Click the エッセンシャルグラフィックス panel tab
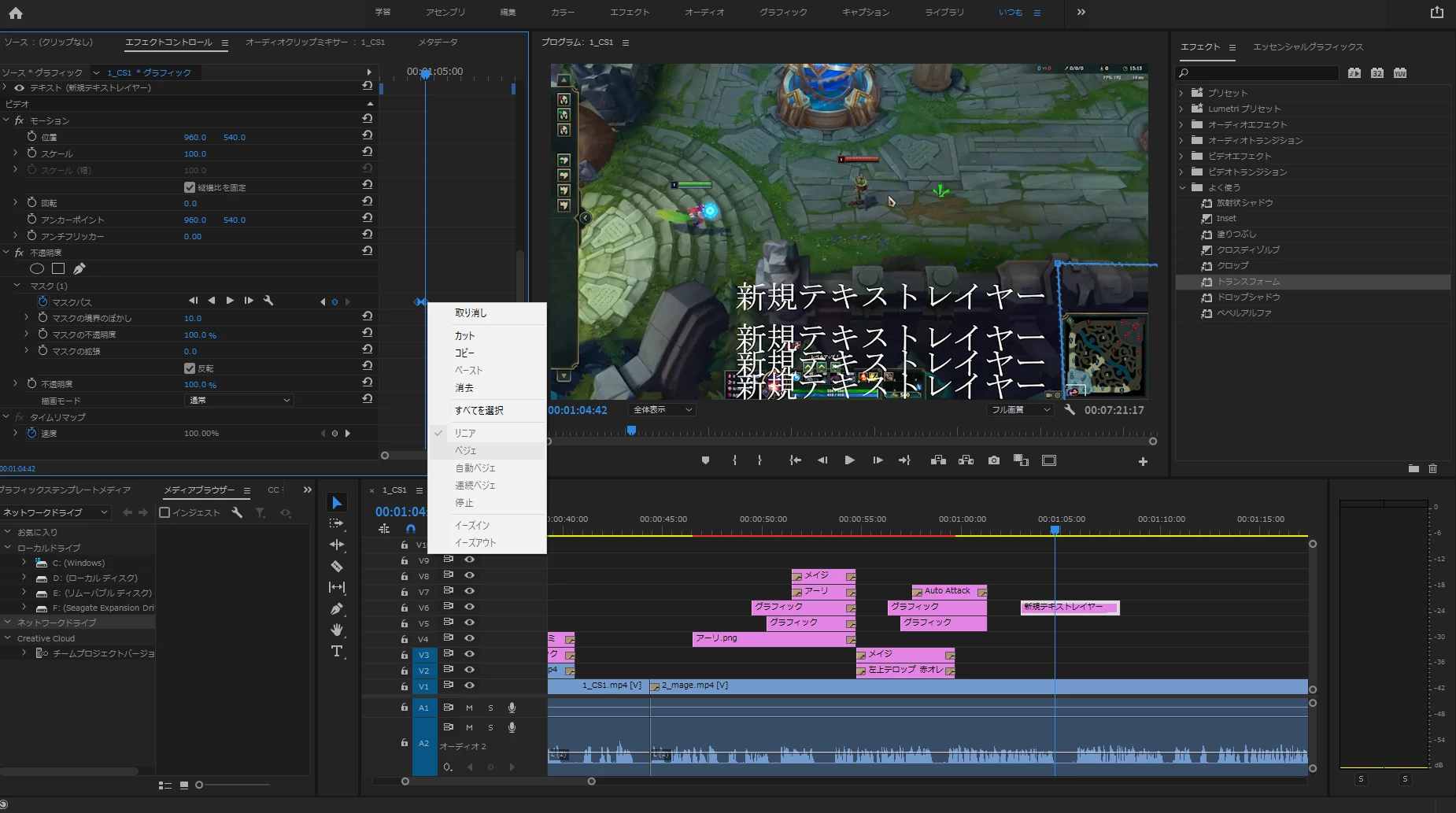This screenshot has width=1456, height=813. [1308, 47]
